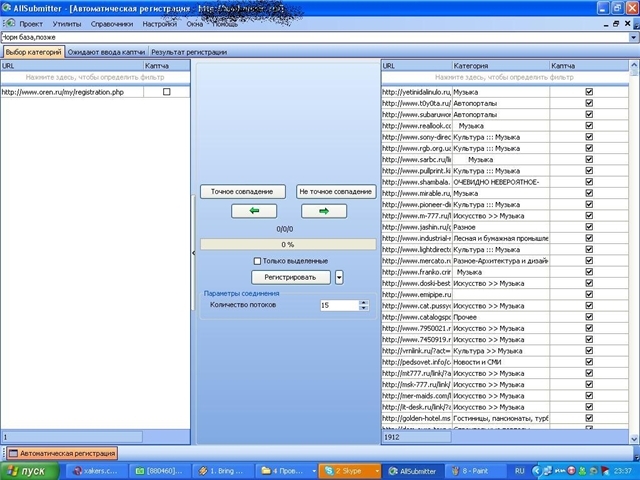Select the 'Выбор категорий' tab
640x480 pixels.
(x=33, y=52)
